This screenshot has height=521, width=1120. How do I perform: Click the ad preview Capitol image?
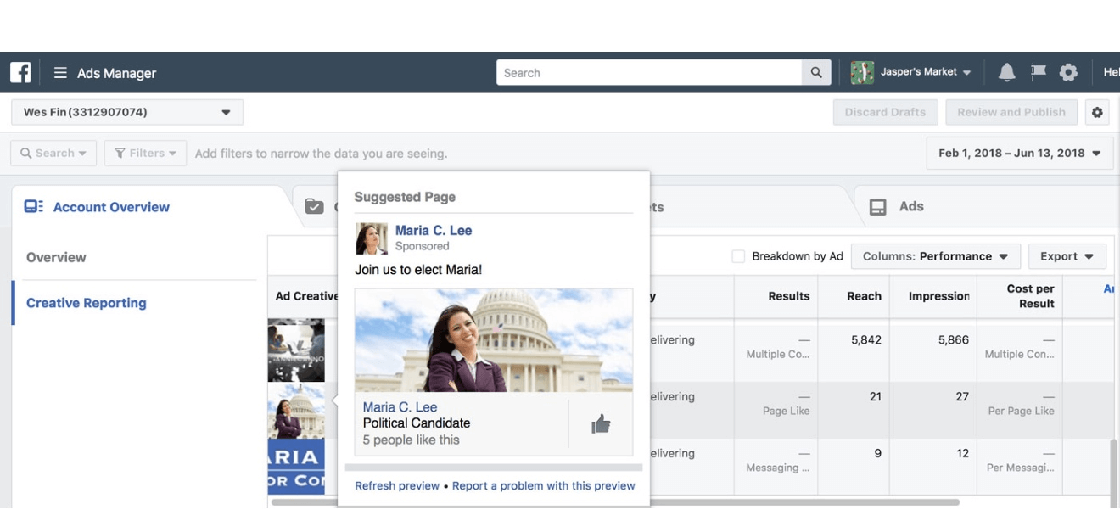[x=494, y=340]
